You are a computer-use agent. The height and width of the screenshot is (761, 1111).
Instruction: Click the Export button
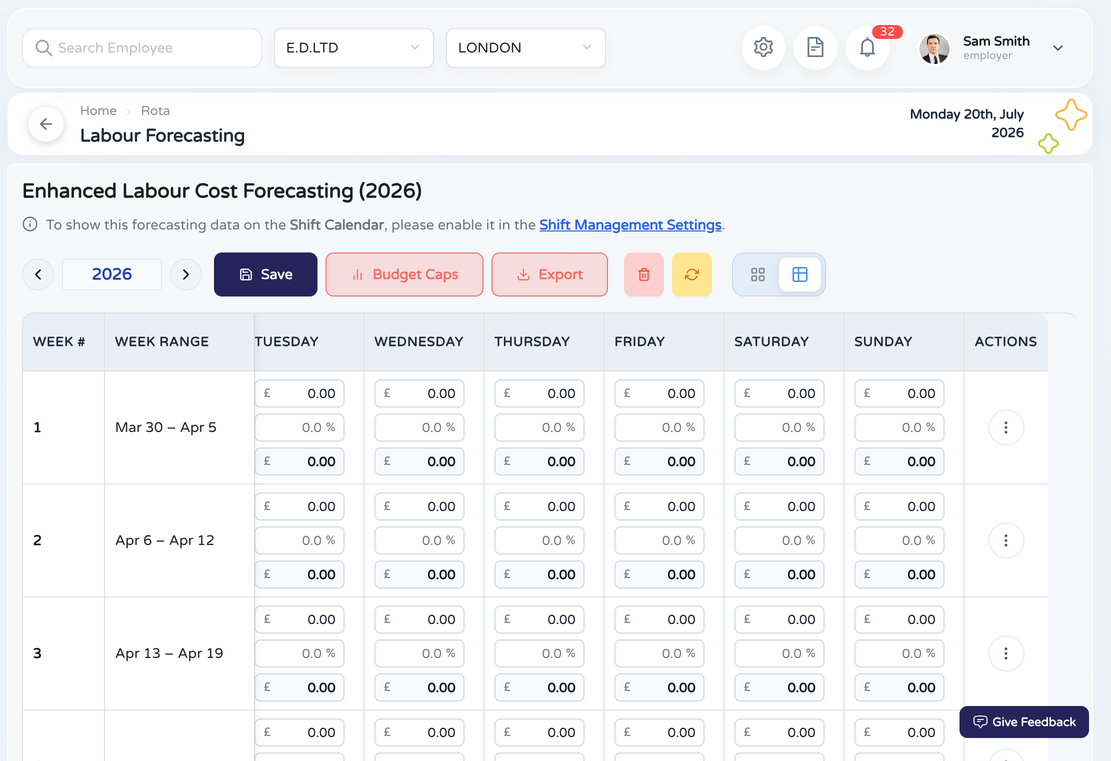(x=549, y=274)
